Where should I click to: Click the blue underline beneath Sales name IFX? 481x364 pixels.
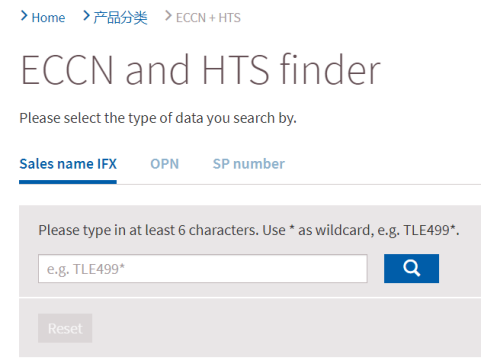tap(68, 182)
